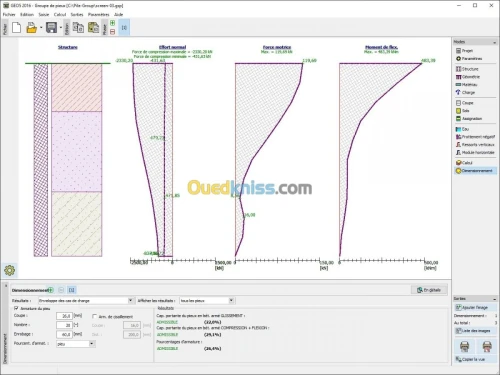The height and width of the screenshot is (375, 500).
Task: Select the highlighted stage [1] toolbar button
Action: click(x=124, y=28)
